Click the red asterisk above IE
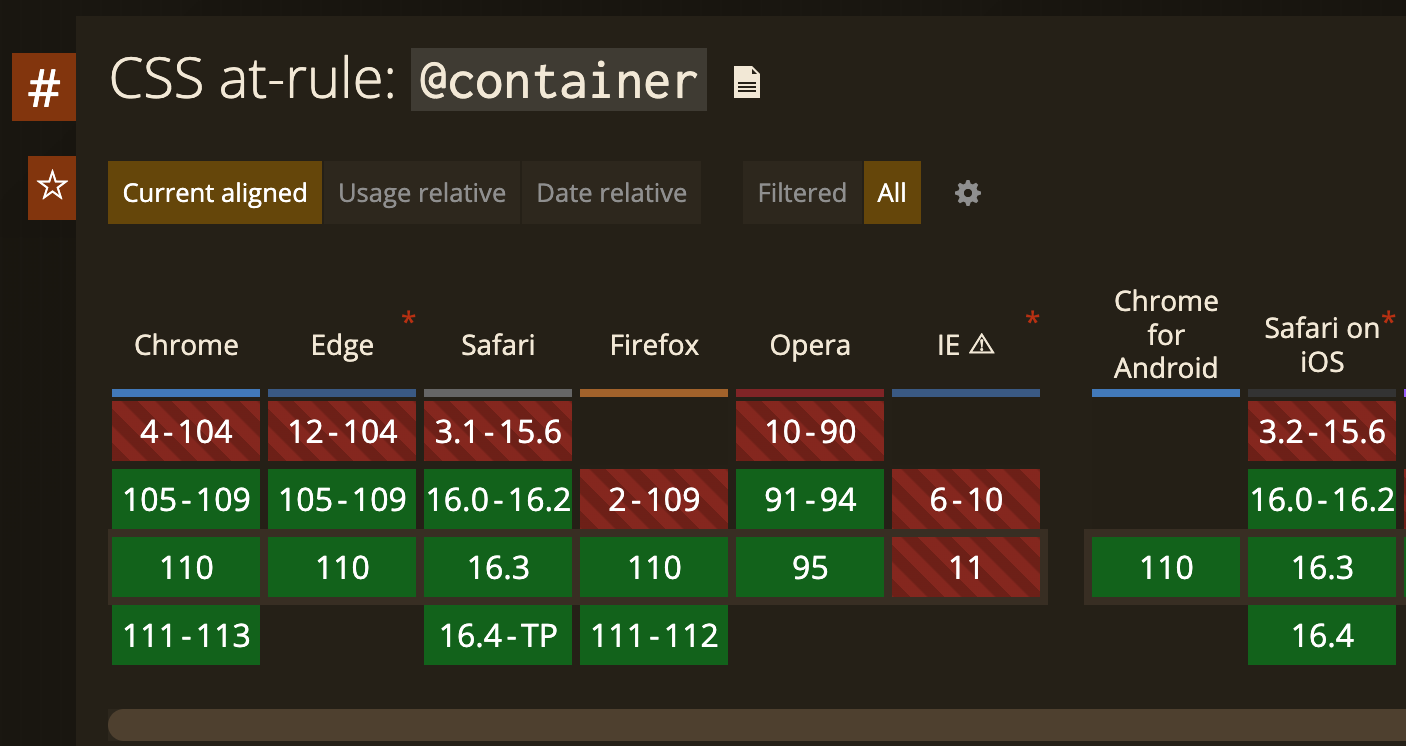The height and width of the screenshot is (746, 1406). (1032, 320)
